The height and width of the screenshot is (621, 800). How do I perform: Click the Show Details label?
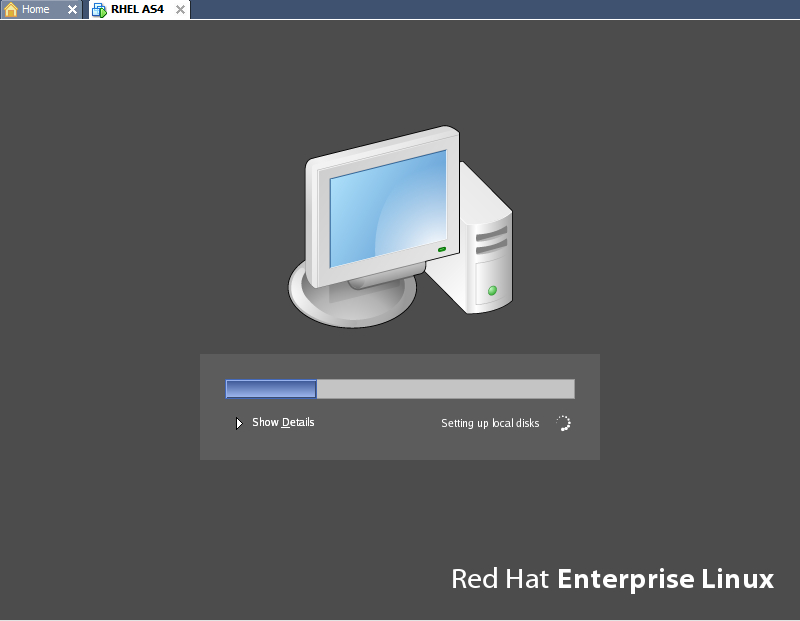coord(283,422)
